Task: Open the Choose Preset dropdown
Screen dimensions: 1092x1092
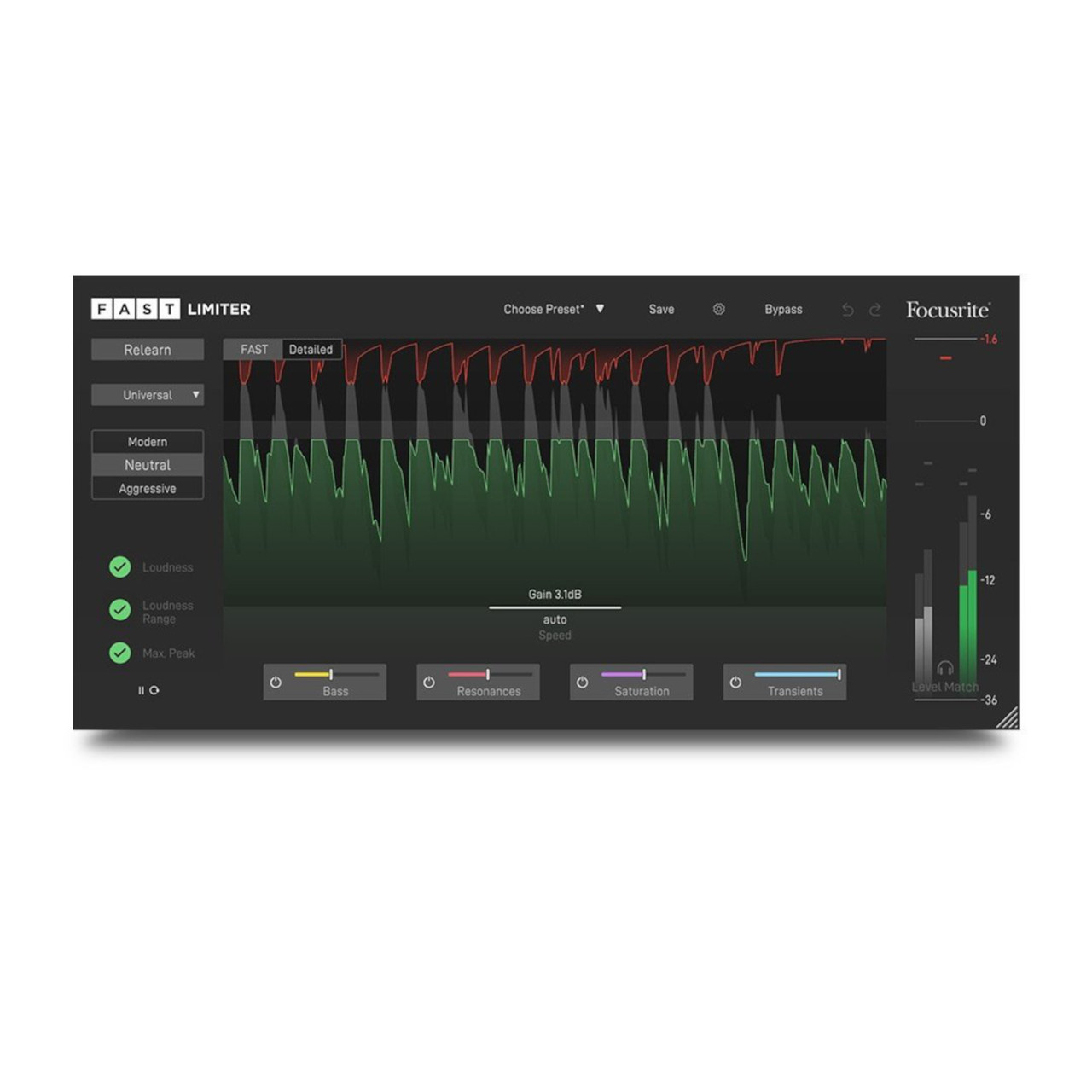Action: (x=555, y=309)
